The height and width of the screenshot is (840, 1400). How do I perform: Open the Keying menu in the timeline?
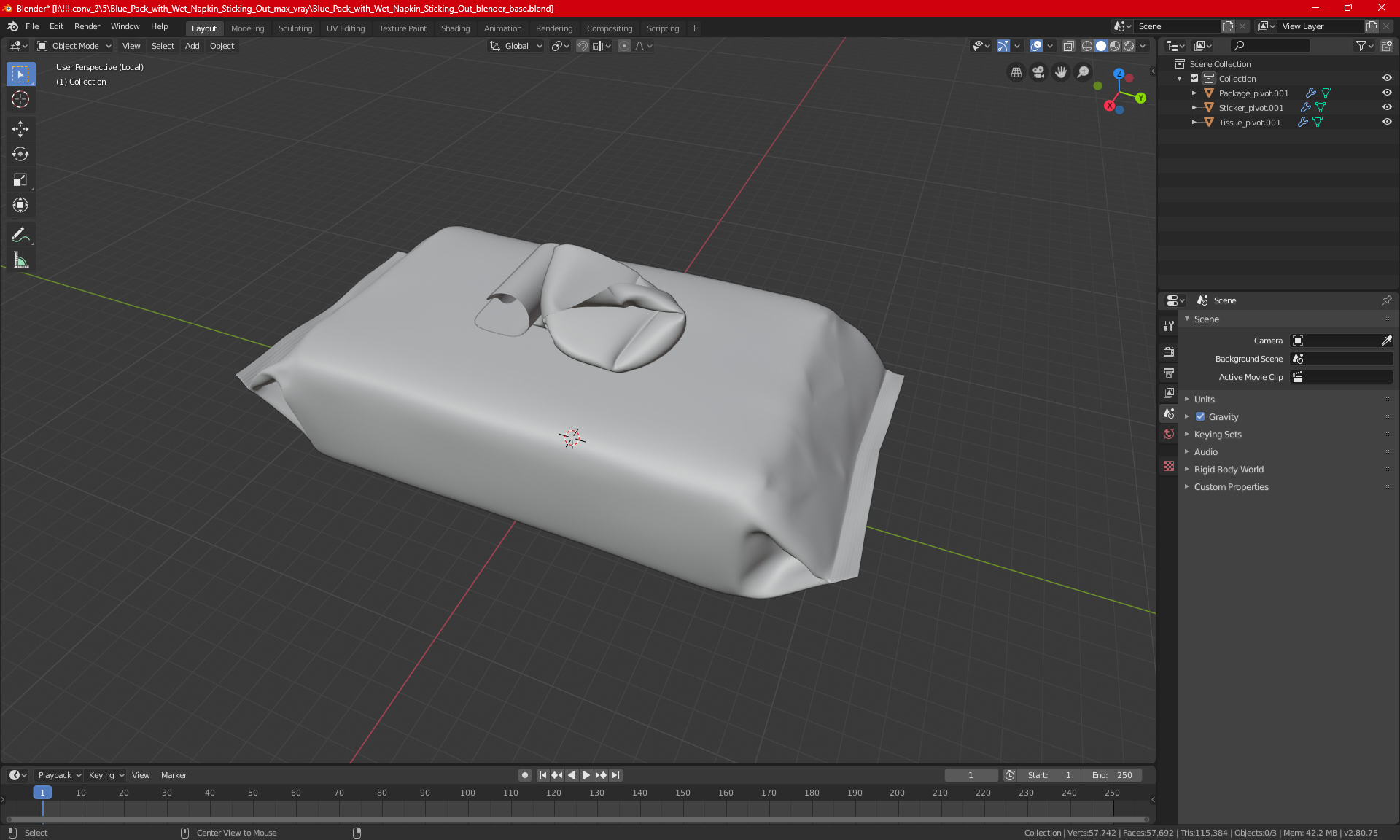pyautogui.click(x=106, y=775)
